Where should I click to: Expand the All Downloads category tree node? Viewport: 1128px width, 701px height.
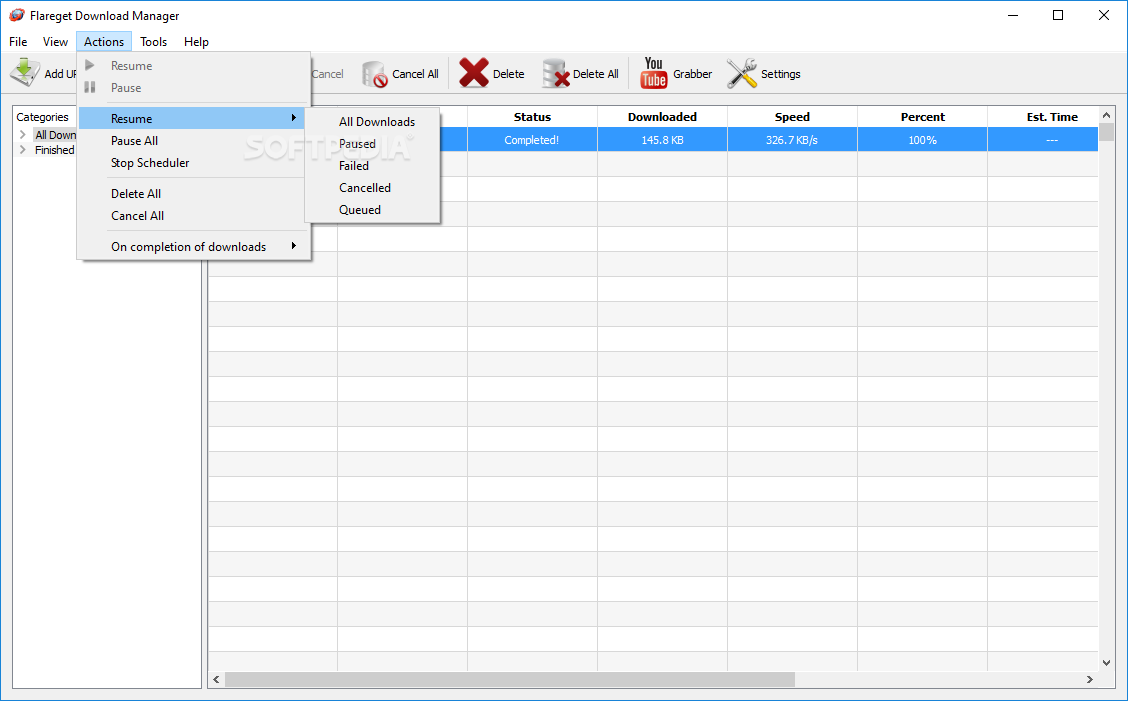click(x=23, y=135)
